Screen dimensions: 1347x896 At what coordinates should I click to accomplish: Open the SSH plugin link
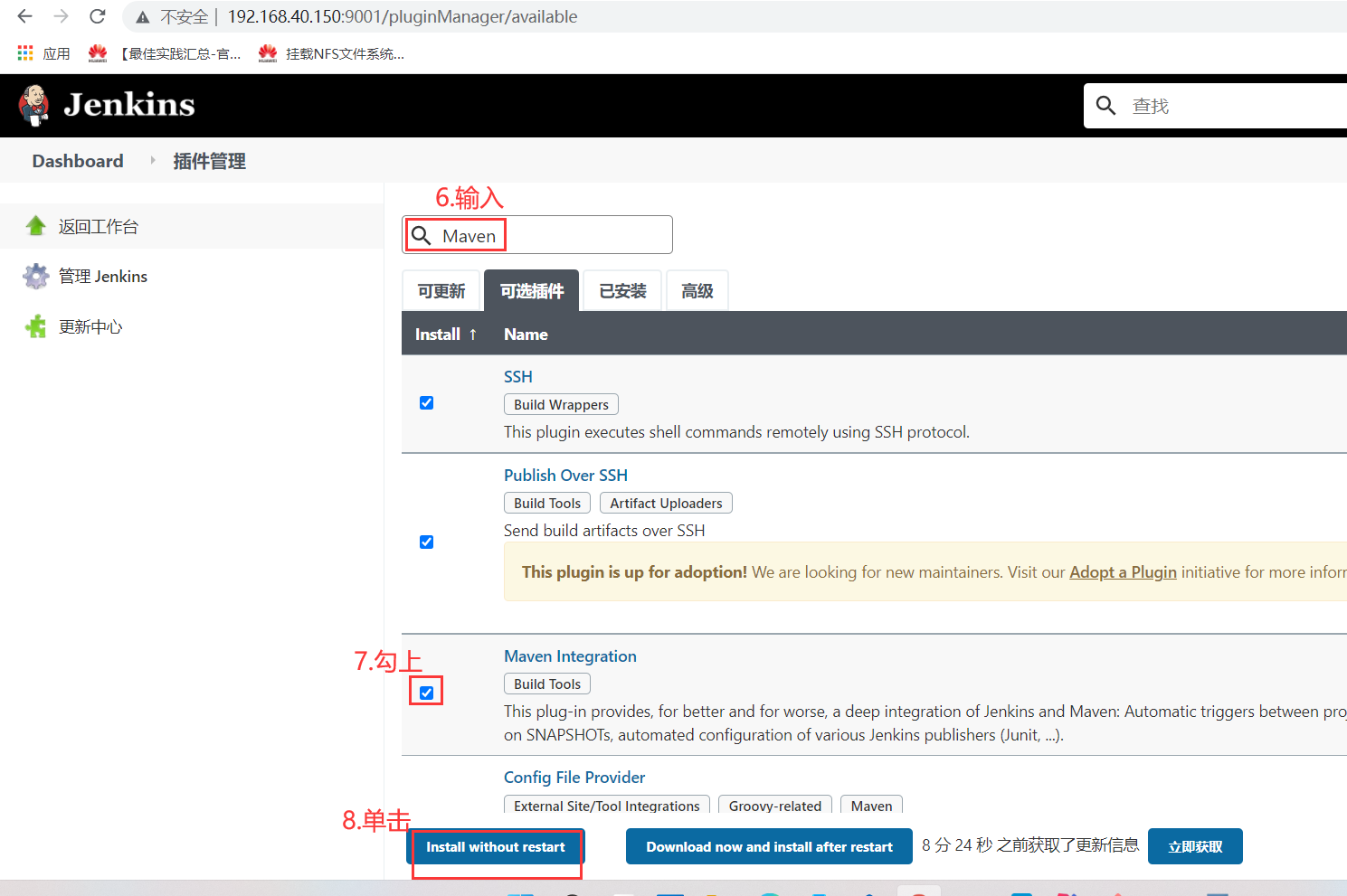(518, 376)
